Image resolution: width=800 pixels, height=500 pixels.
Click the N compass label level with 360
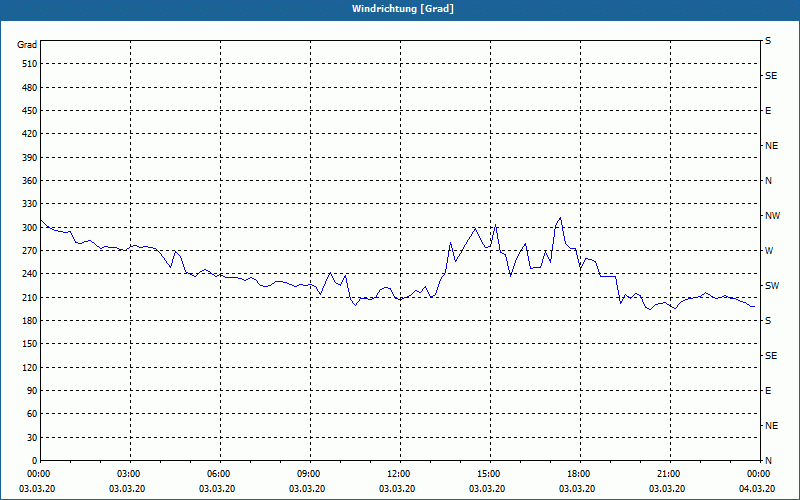(x=768, y=181)
